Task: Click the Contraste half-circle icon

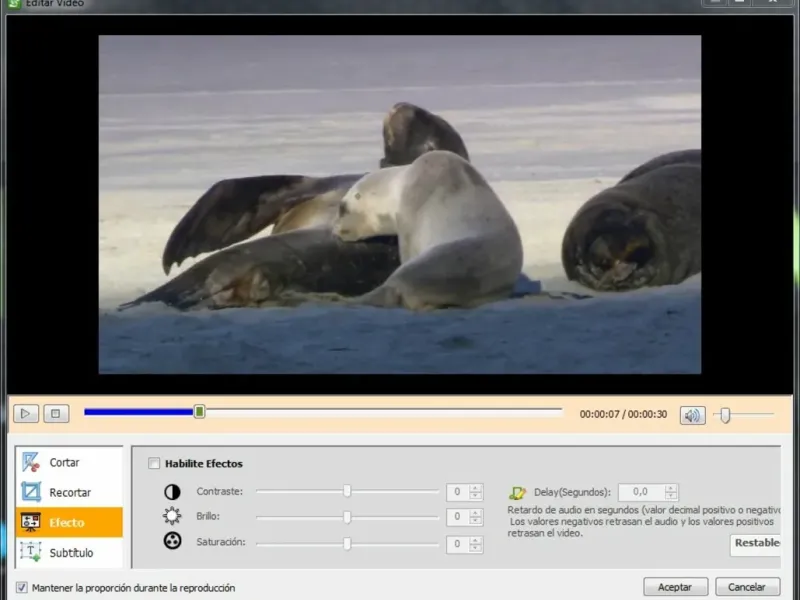Action: [x=172, y=492]
